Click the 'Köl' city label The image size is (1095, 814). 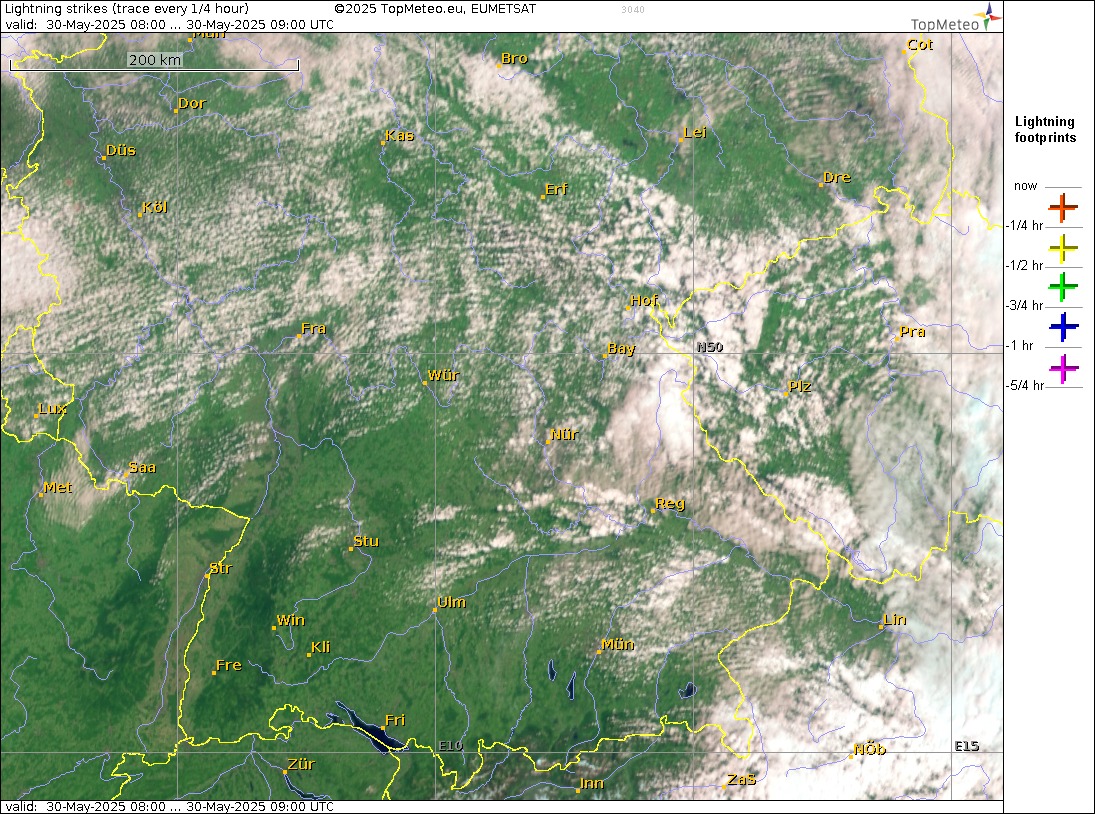pos(154,207)
